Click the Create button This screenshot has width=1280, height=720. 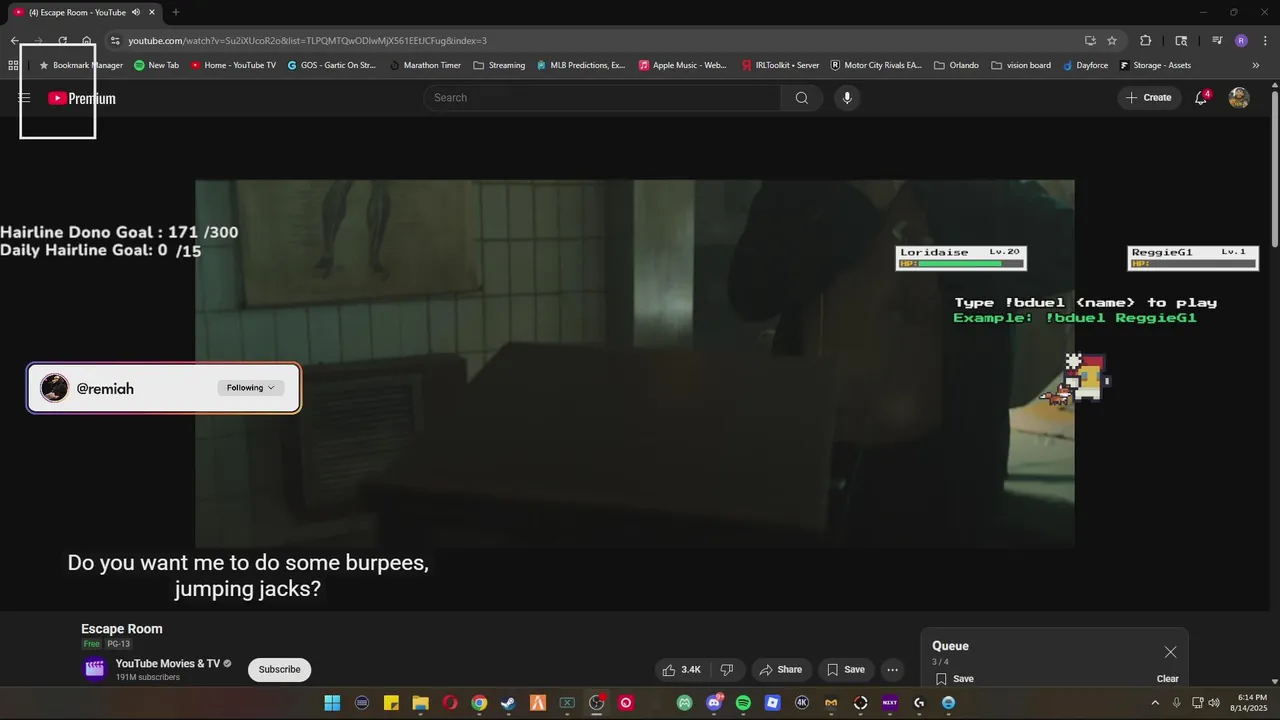(x=1149, y=98)
